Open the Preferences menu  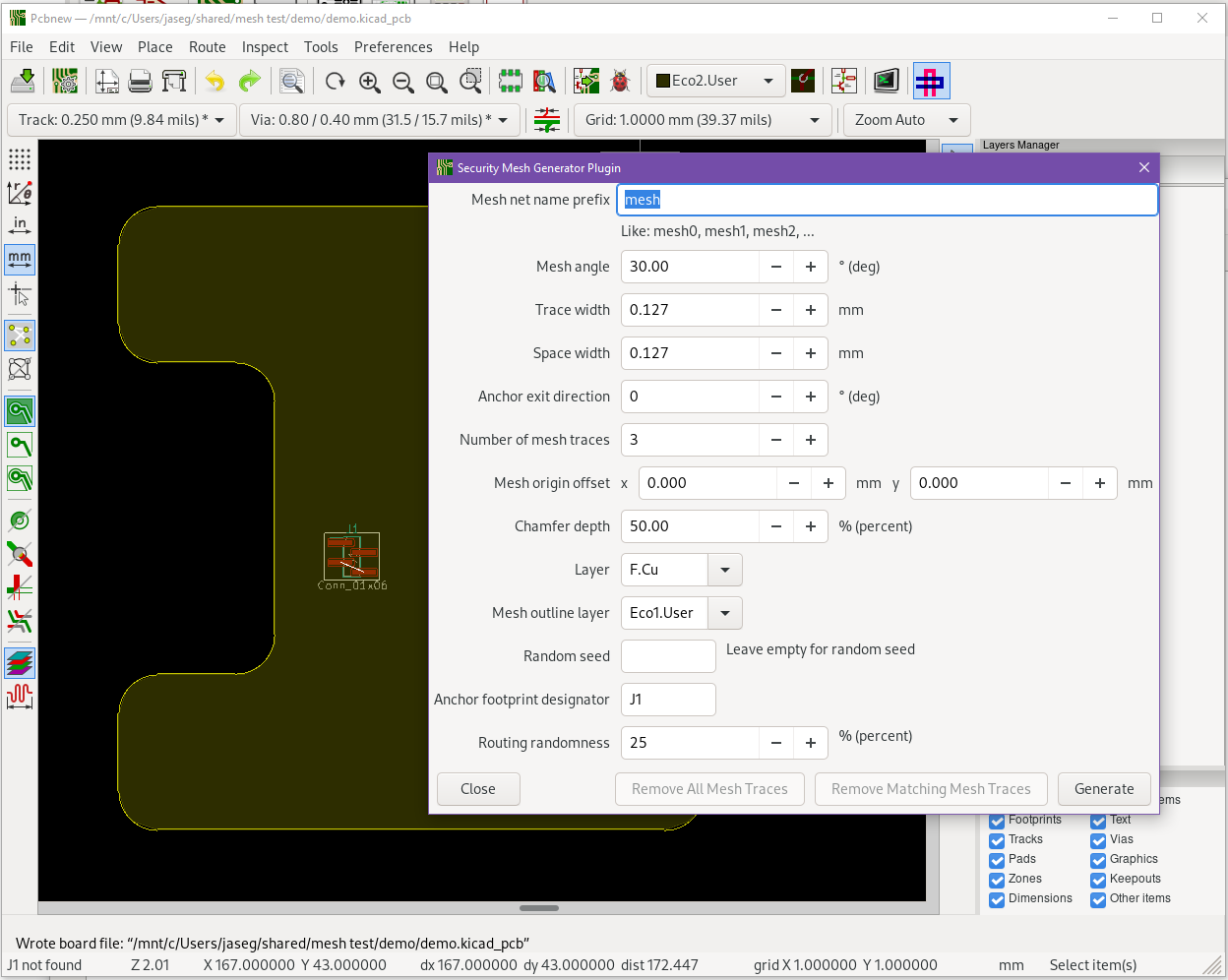[393, 47]
